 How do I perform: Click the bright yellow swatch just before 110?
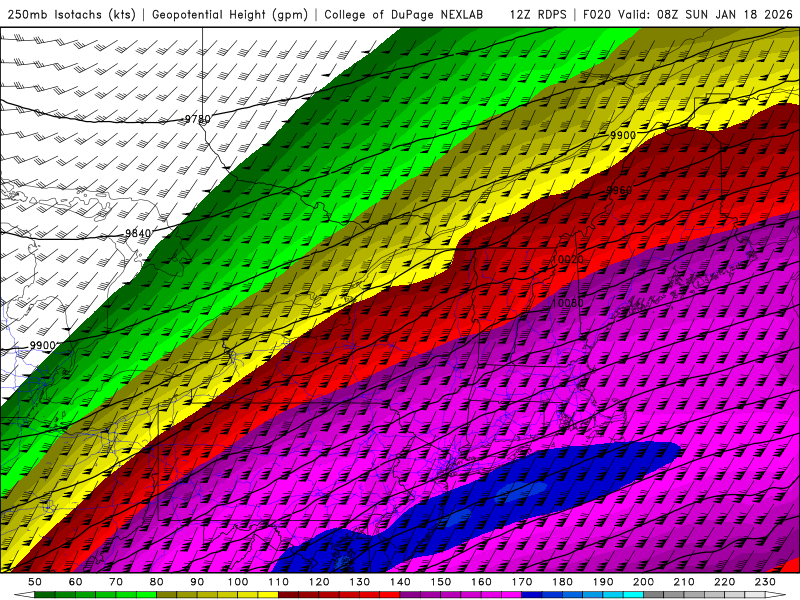point(268,595)
